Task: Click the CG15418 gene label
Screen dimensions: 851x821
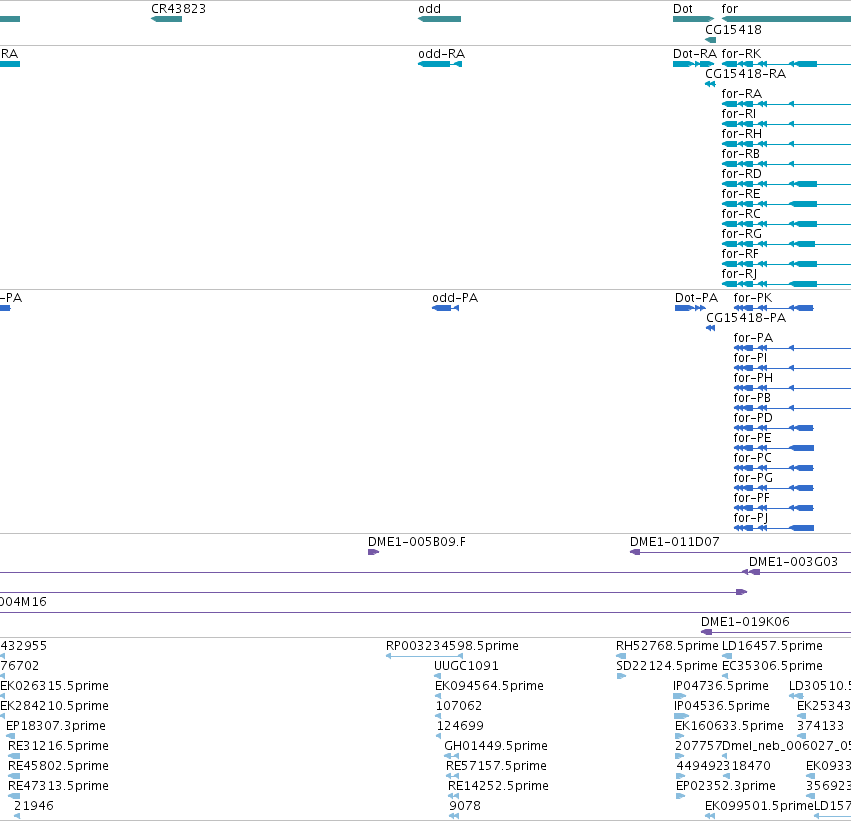Action: coord(733,30)
